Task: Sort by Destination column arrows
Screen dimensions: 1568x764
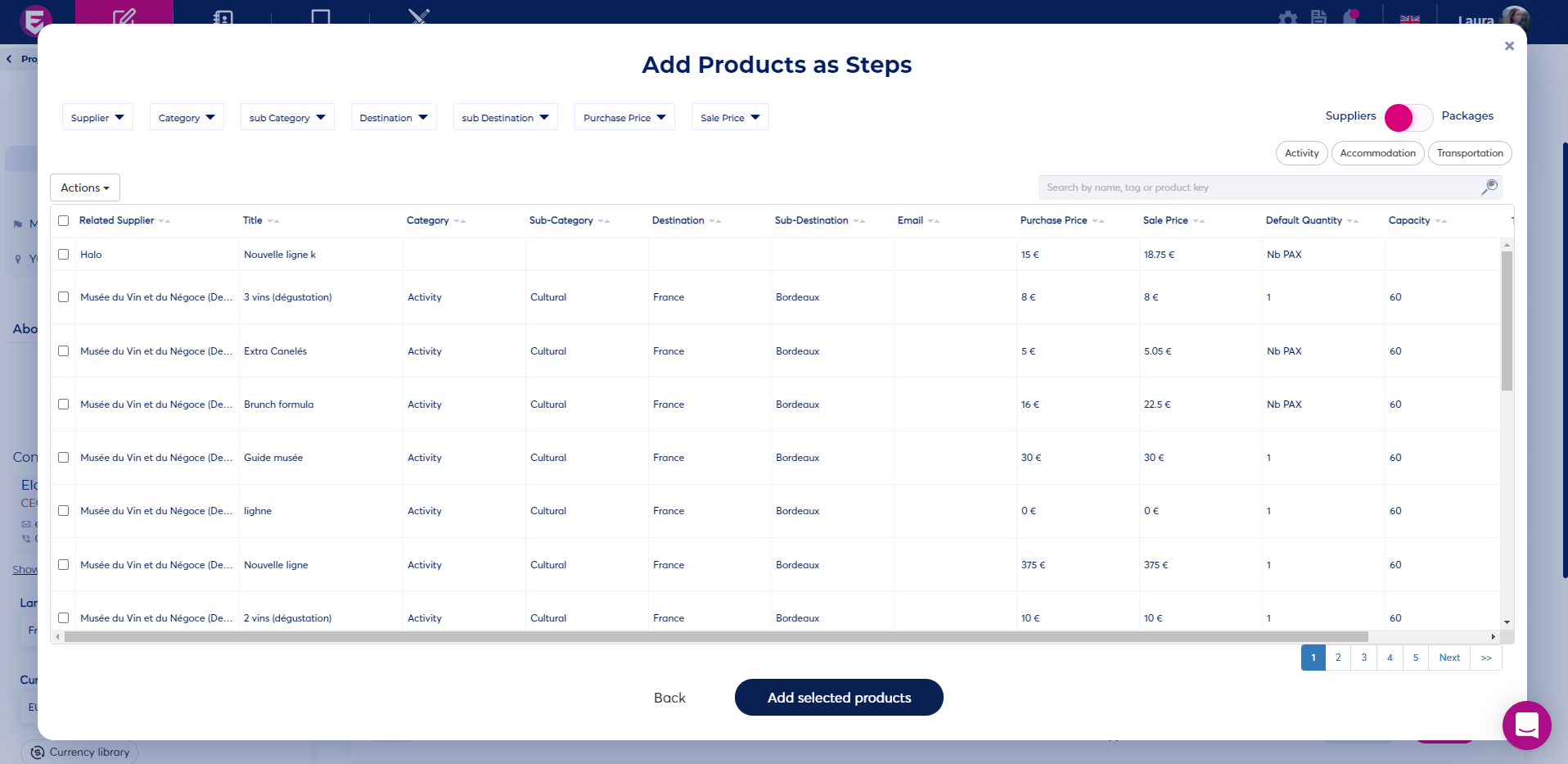Action: [x=715, y=221]
